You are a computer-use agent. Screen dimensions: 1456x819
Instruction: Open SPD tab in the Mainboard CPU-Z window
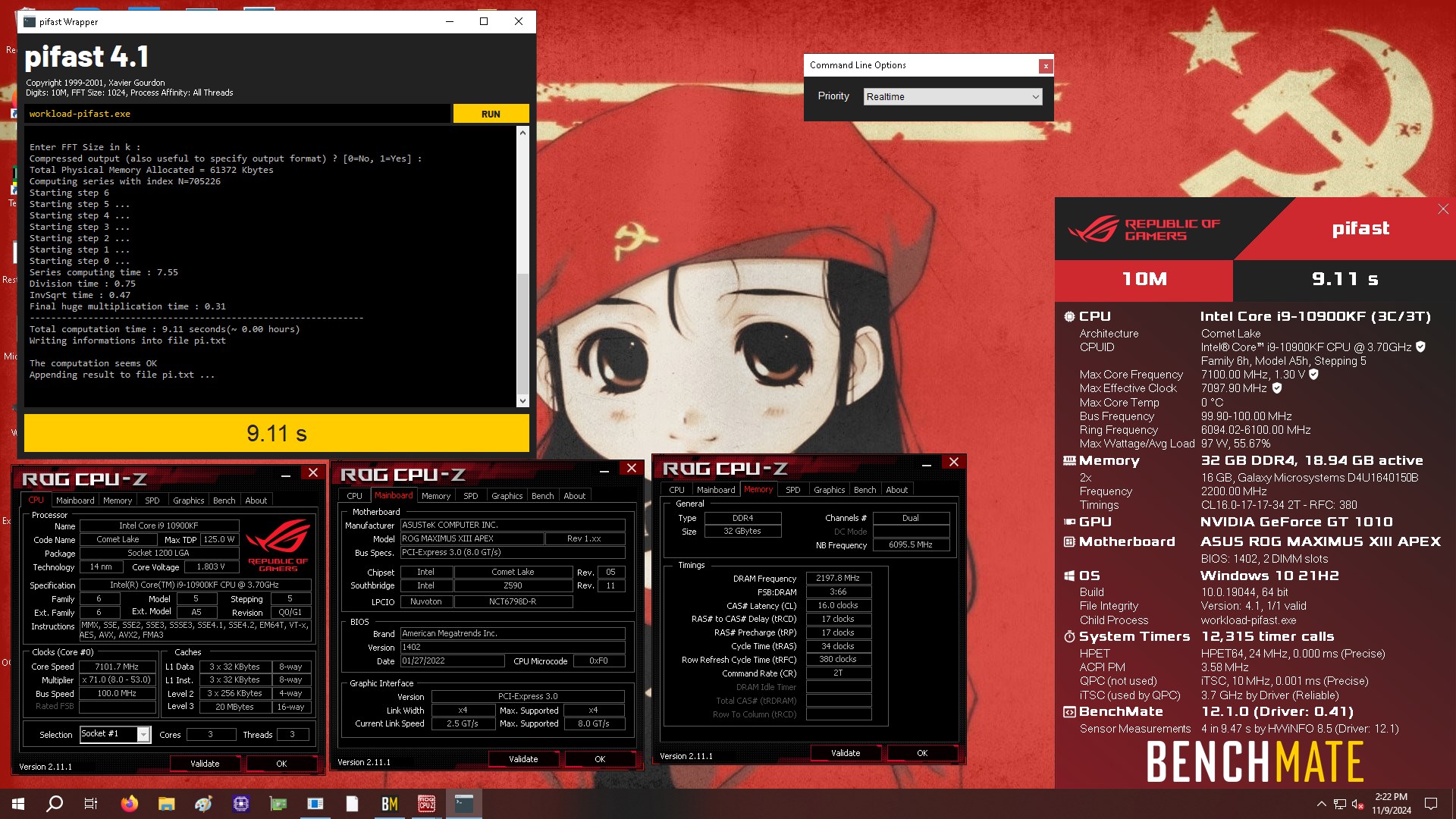471,496
